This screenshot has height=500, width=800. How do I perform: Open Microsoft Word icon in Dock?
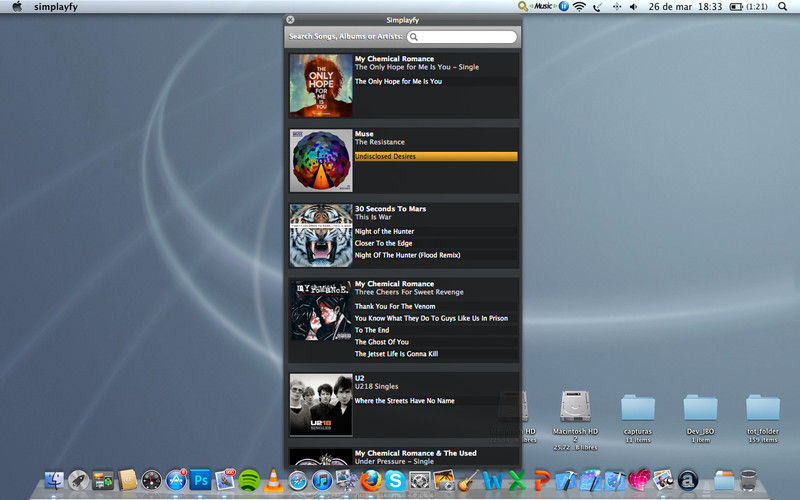pos(493,481)
